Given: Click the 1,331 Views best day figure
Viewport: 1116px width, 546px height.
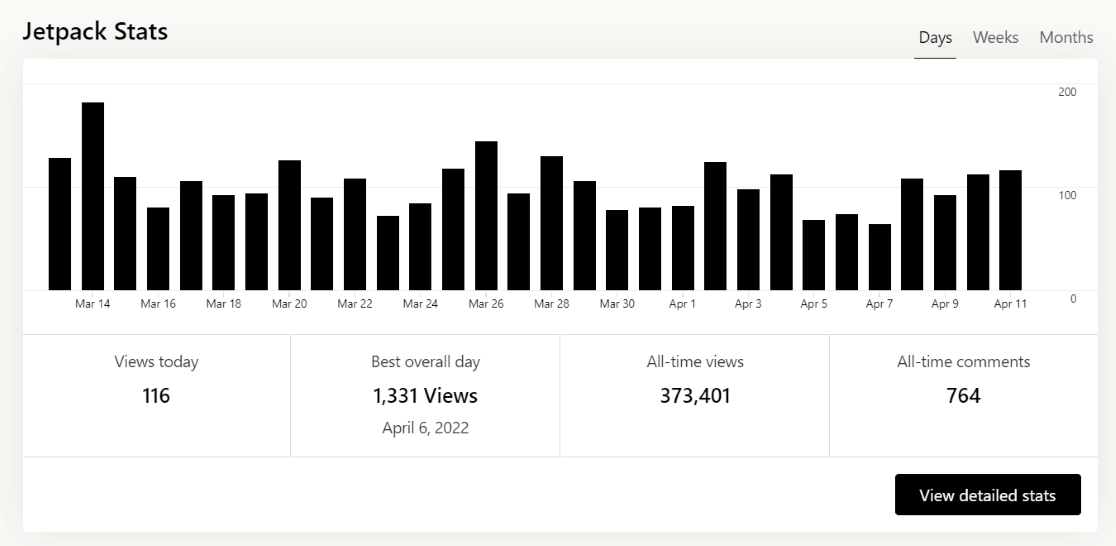Looking at the screenshot, I should click(425, 396).
